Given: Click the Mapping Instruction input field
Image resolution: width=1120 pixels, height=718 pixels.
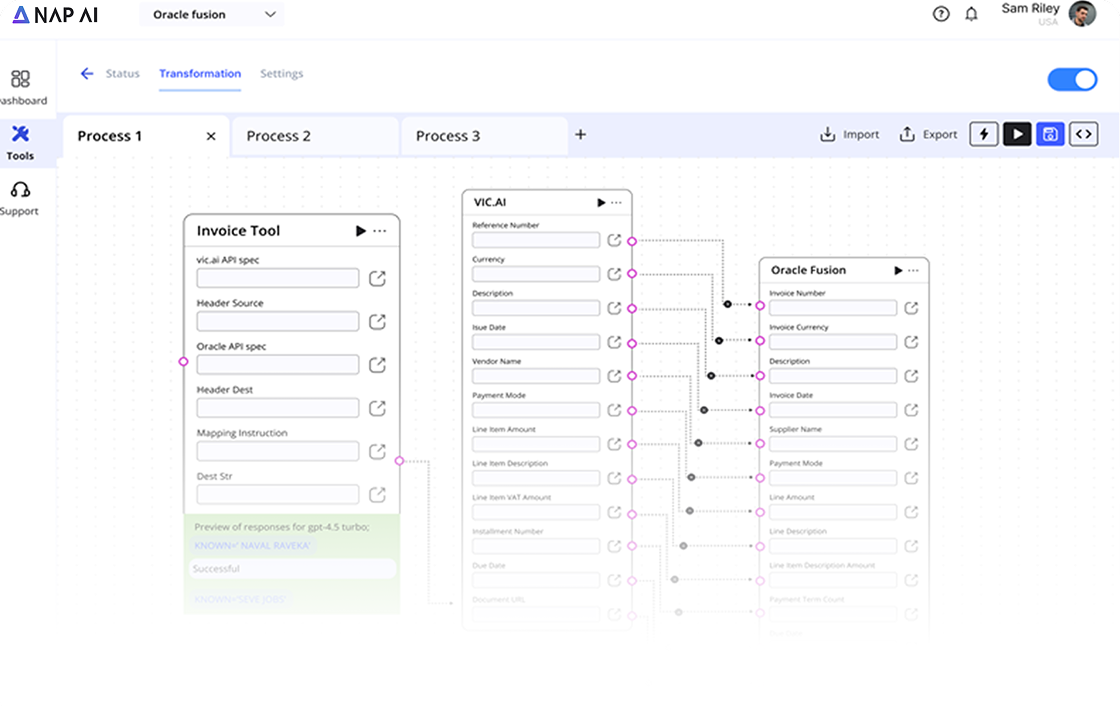Looking at the screenshot, I should coord(278,452).
